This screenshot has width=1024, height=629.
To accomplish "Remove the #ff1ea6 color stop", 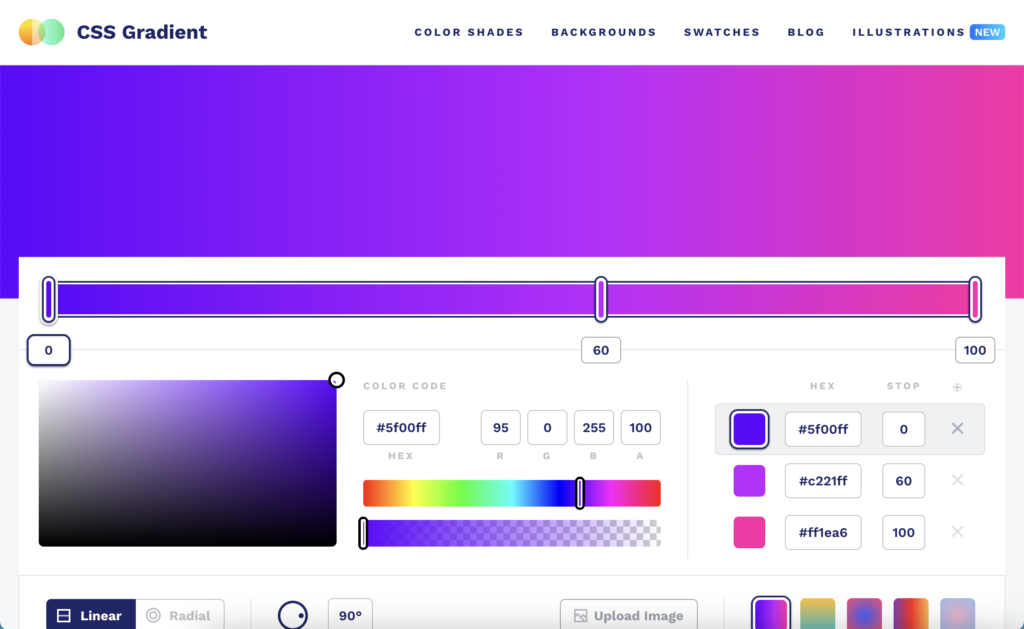I will pyautogui.click(x=957, y=532).
